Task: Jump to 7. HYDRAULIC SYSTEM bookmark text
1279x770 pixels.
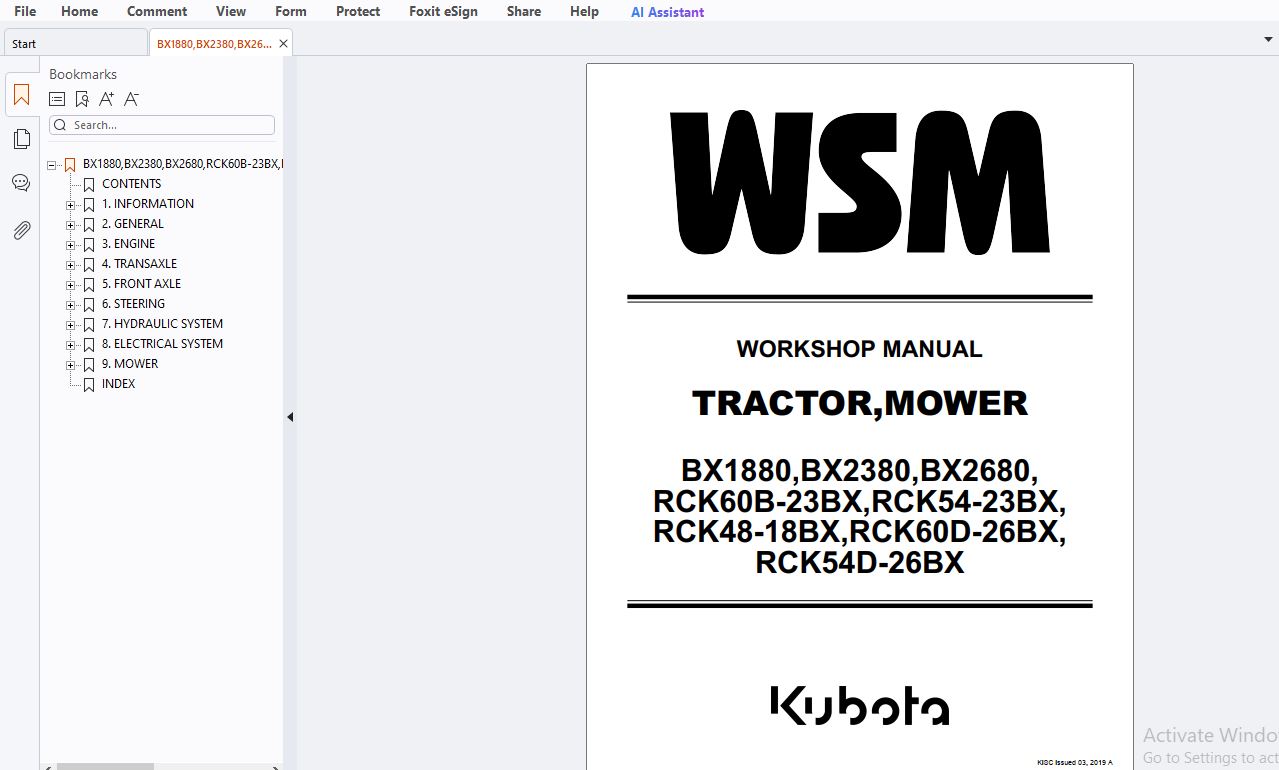Action: 162,324
